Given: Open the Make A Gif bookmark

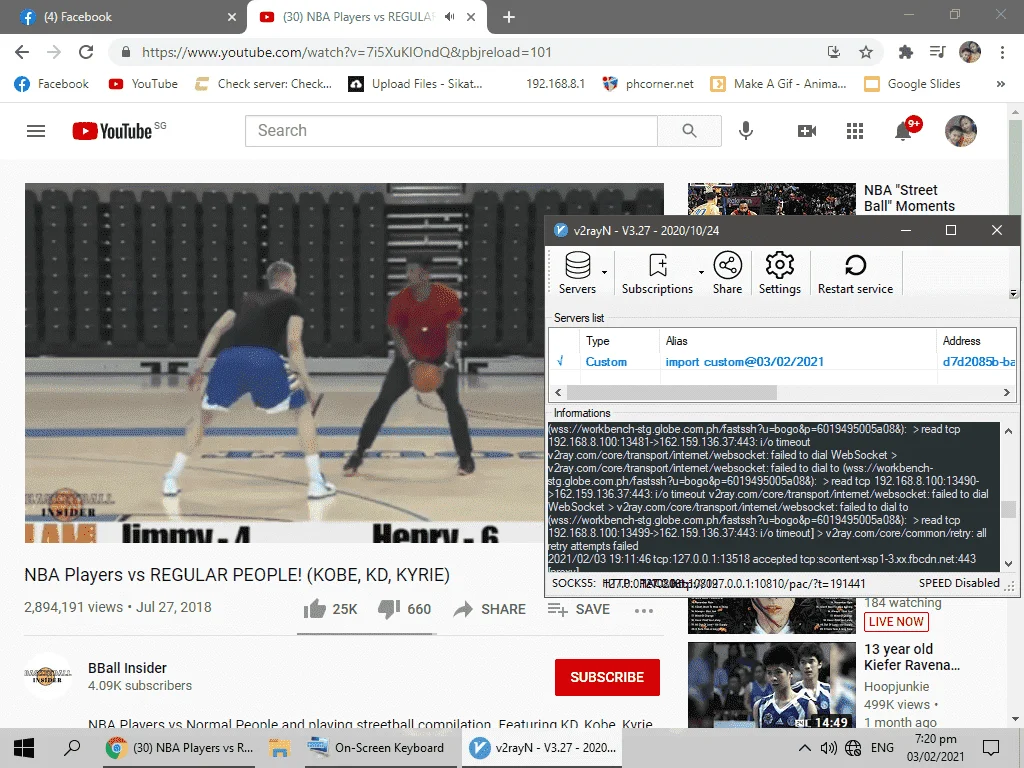Looking at the screenshot, I should [x=778, y=84].
